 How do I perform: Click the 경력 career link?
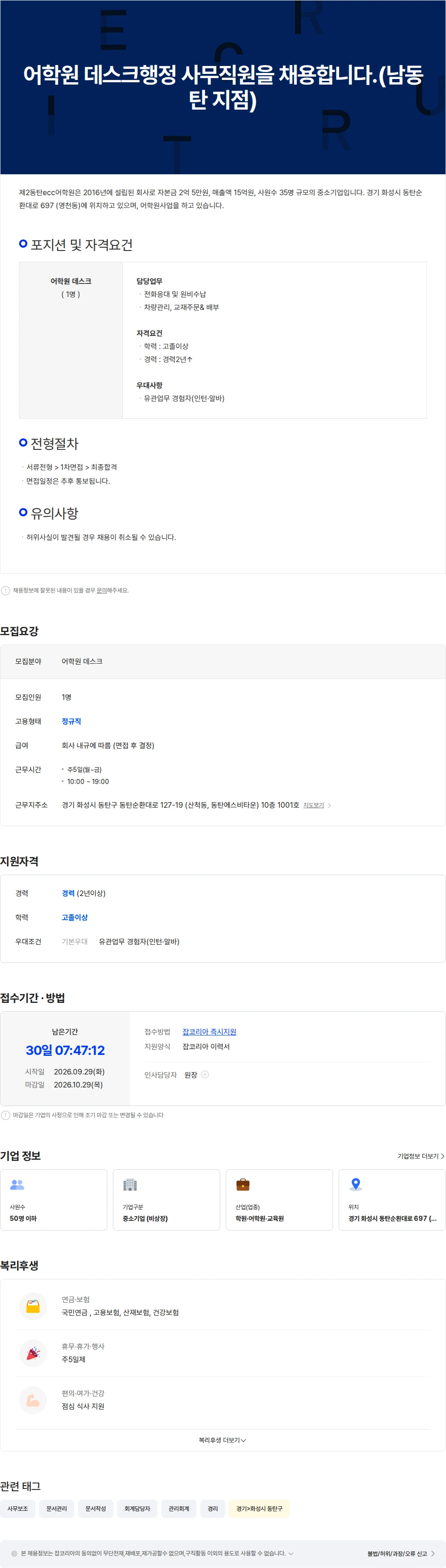tap(68, 893)
